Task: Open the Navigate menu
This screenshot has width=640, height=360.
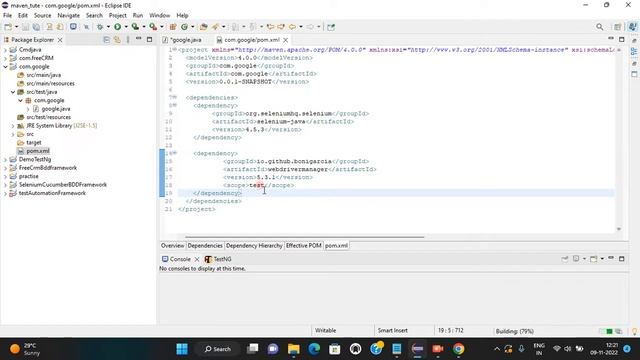Action: click(x=69, y=15)
